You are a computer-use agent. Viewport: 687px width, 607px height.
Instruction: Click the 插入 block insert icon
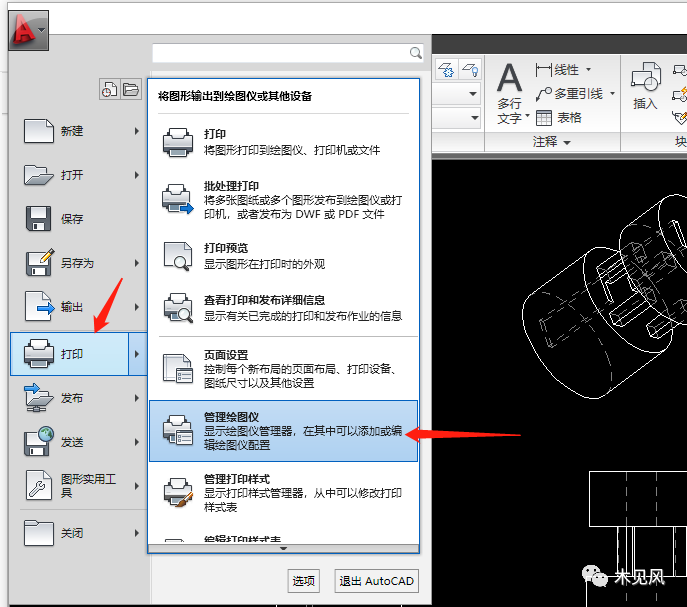645,78
